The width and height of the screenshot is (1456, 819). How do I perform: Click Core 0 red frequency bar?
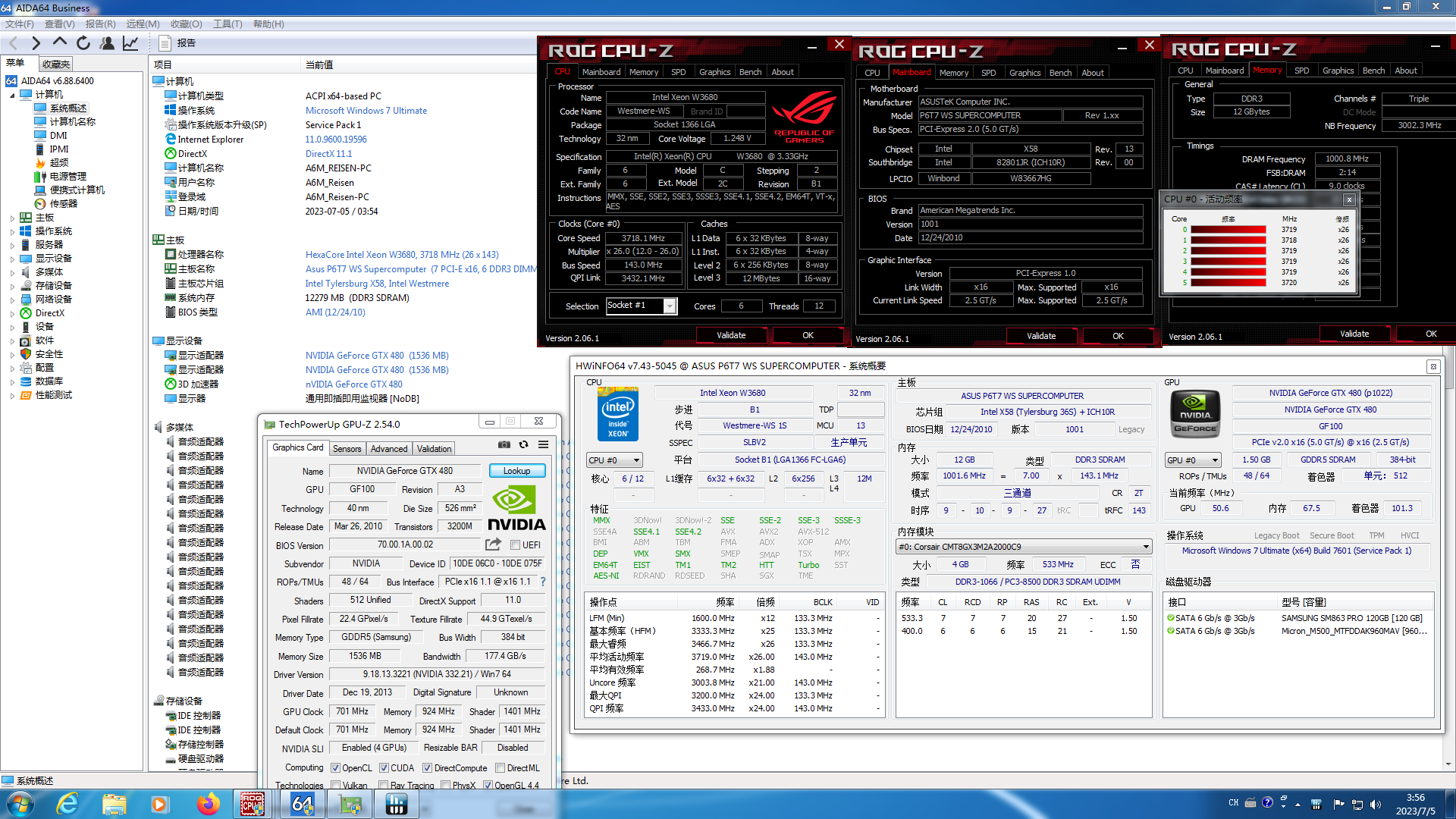point(1228,230)
